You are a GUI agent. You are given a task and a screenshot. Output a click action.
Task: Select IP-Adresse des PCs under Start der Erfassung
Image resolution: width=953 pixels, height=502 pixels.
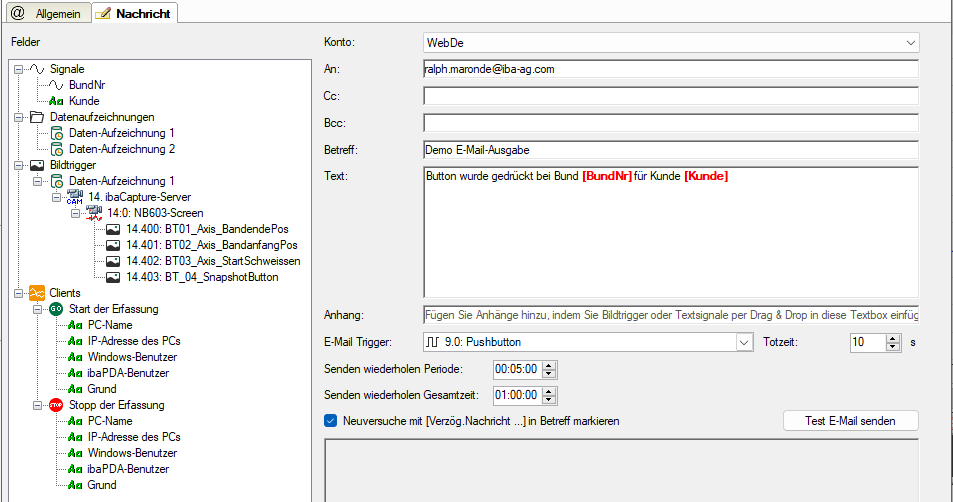134,341
